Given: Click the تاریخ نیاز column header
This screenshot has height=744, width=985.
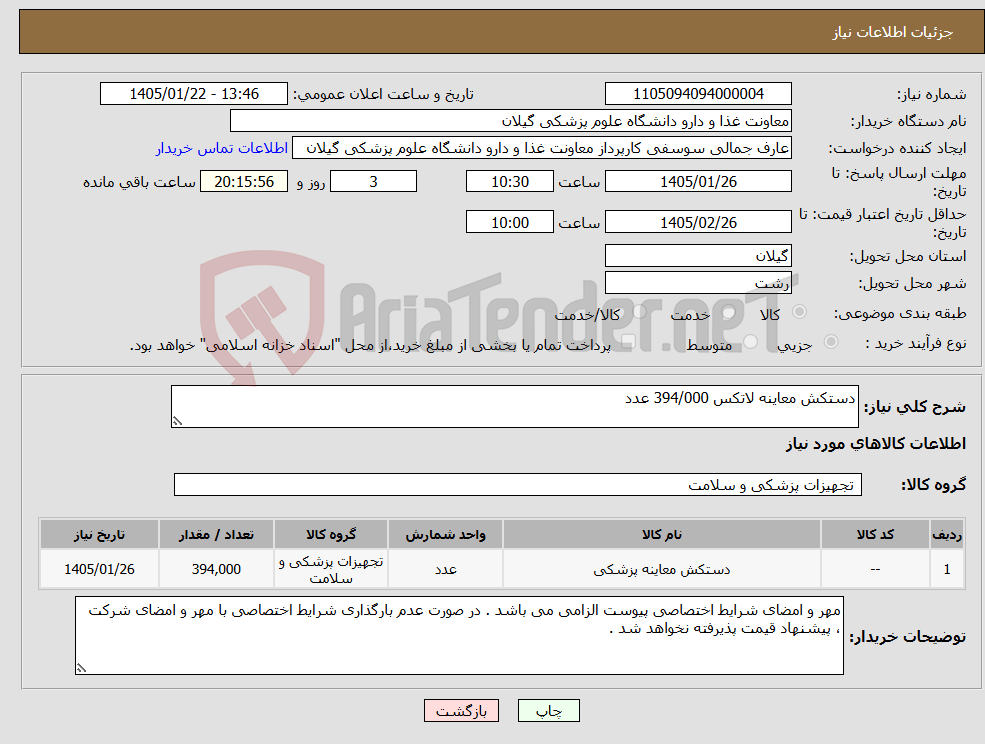Looking at the screenshot, I should [x=99, y=534].
